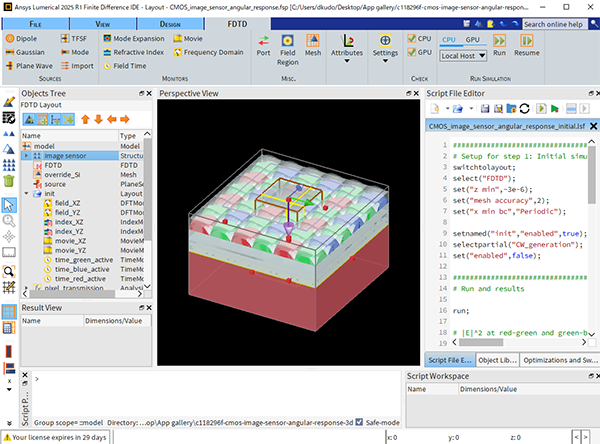
Task: Click the license expiry warning
Action: tap(55, 437)
